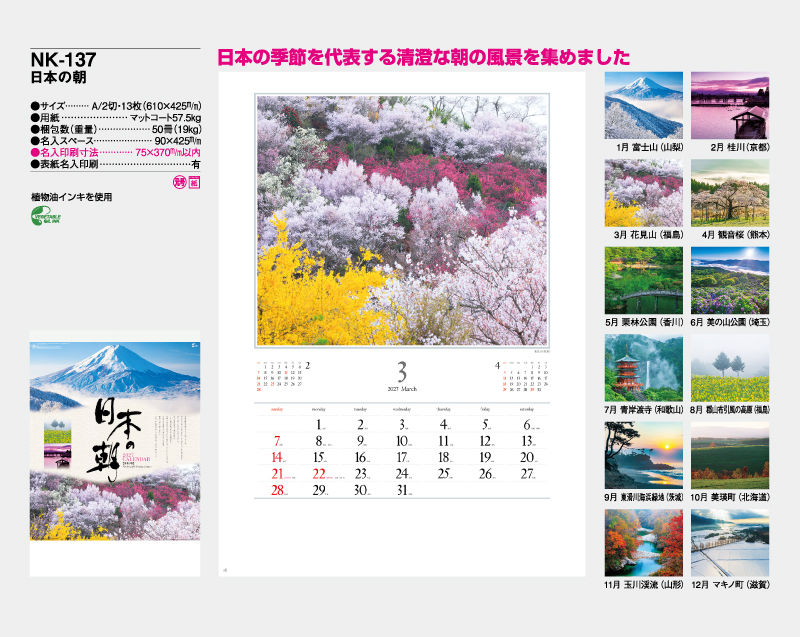800x637 pixels.
Task: Click the caption 12月 マキノ町 (滋賀)
Action: coord(730,585)
